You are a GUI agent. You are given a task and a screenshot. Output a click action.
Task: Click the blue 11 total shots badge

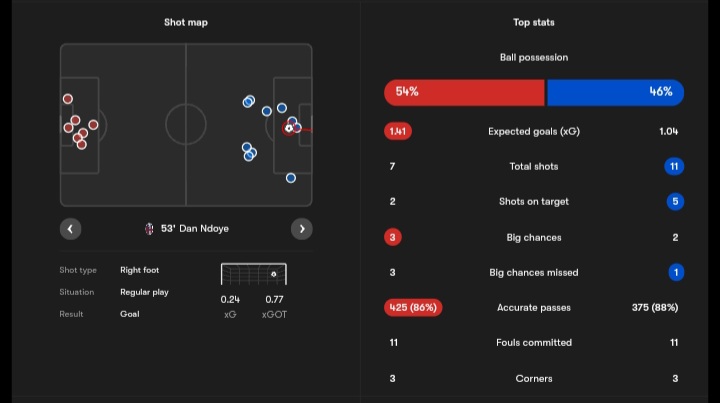coord(674,166)
